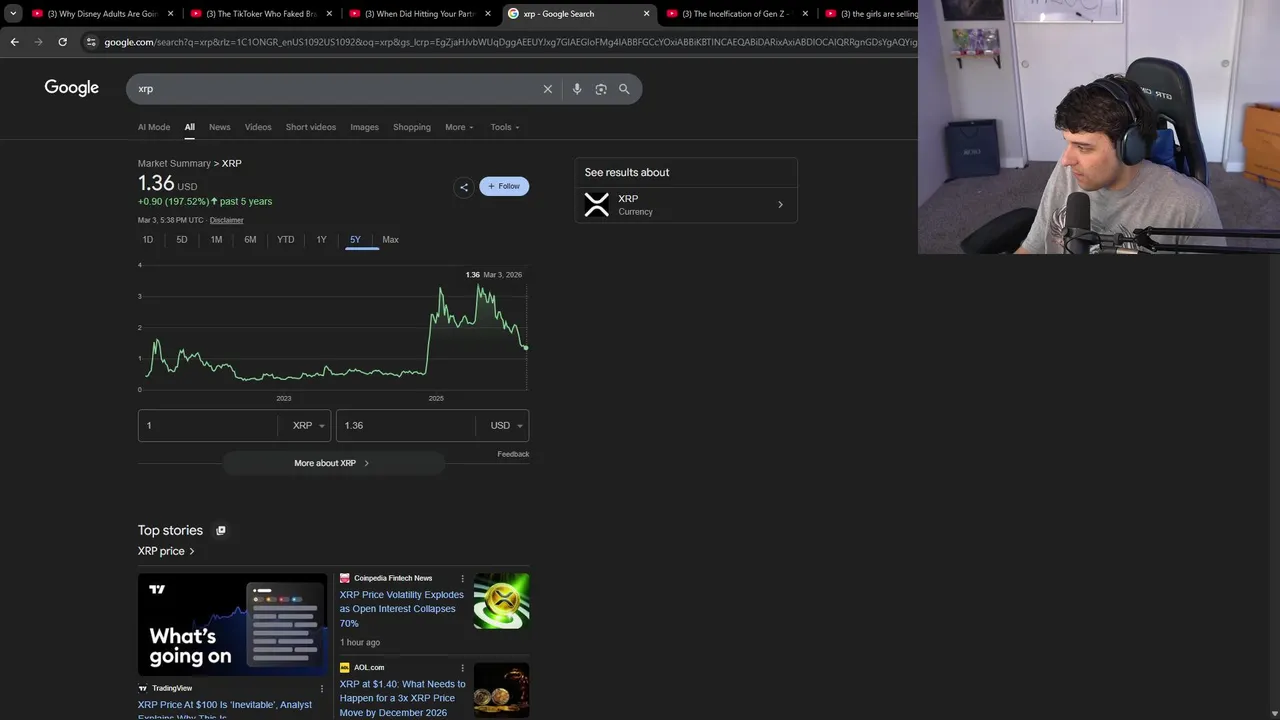Edit the XRP amount field
1280x720 pixels.
(x=207, y=425)
